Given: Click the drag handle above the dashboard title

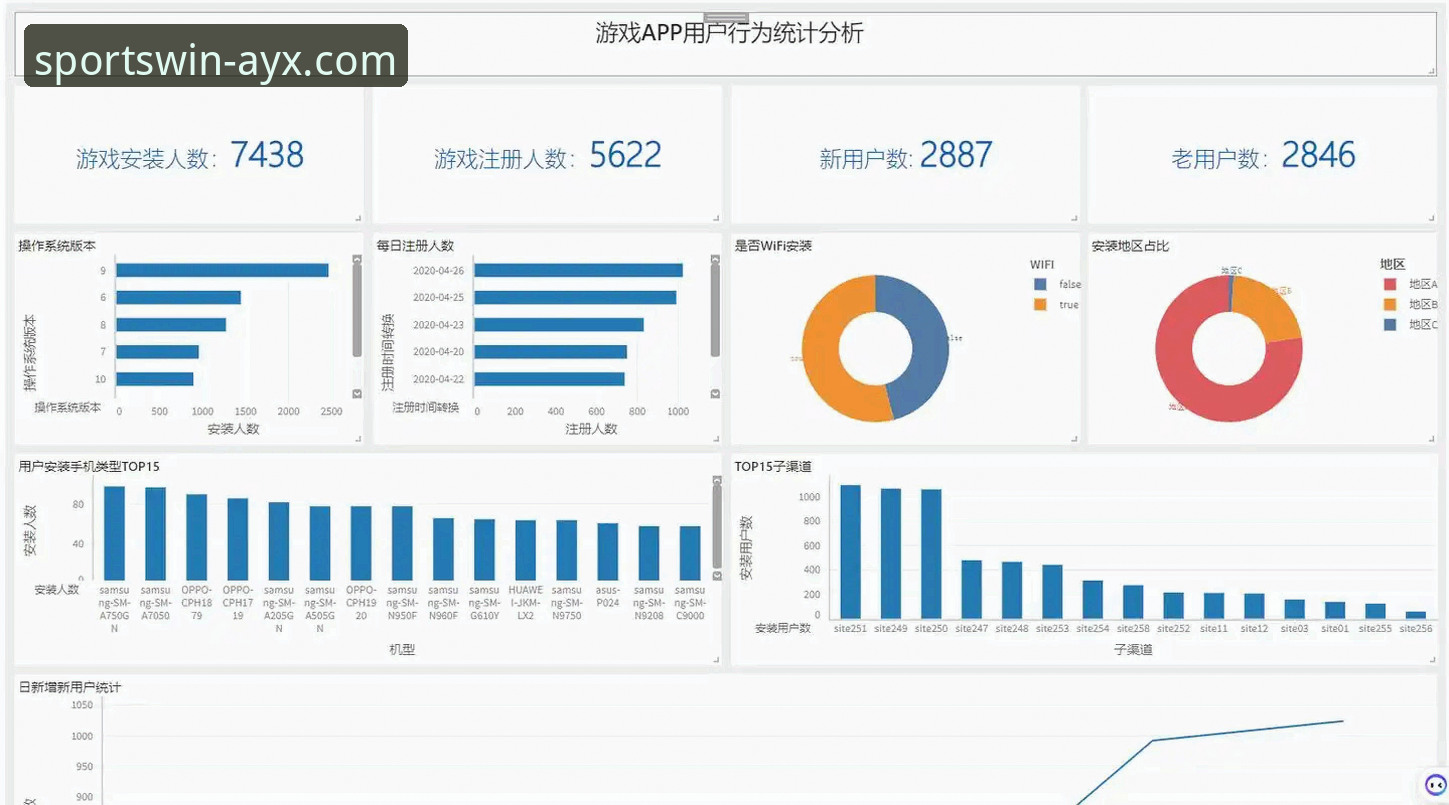Looking at the screenshot, I should [x=726, y=18].
